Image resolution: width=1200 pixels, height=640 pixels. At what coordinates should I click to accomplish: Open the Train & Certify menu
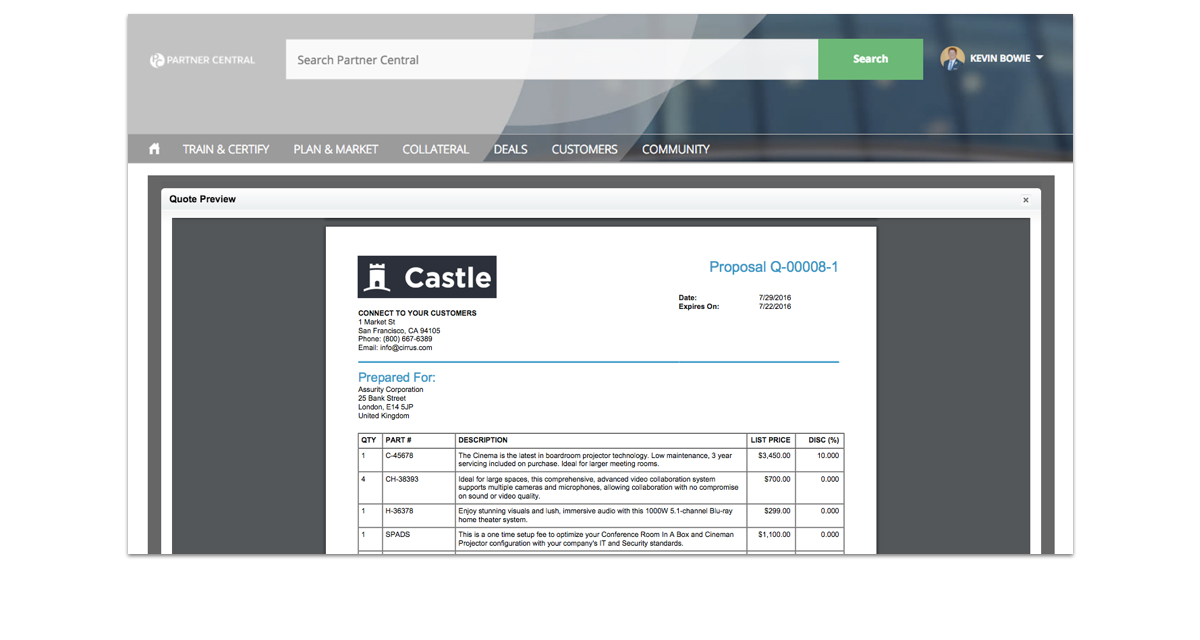(226, 149)
